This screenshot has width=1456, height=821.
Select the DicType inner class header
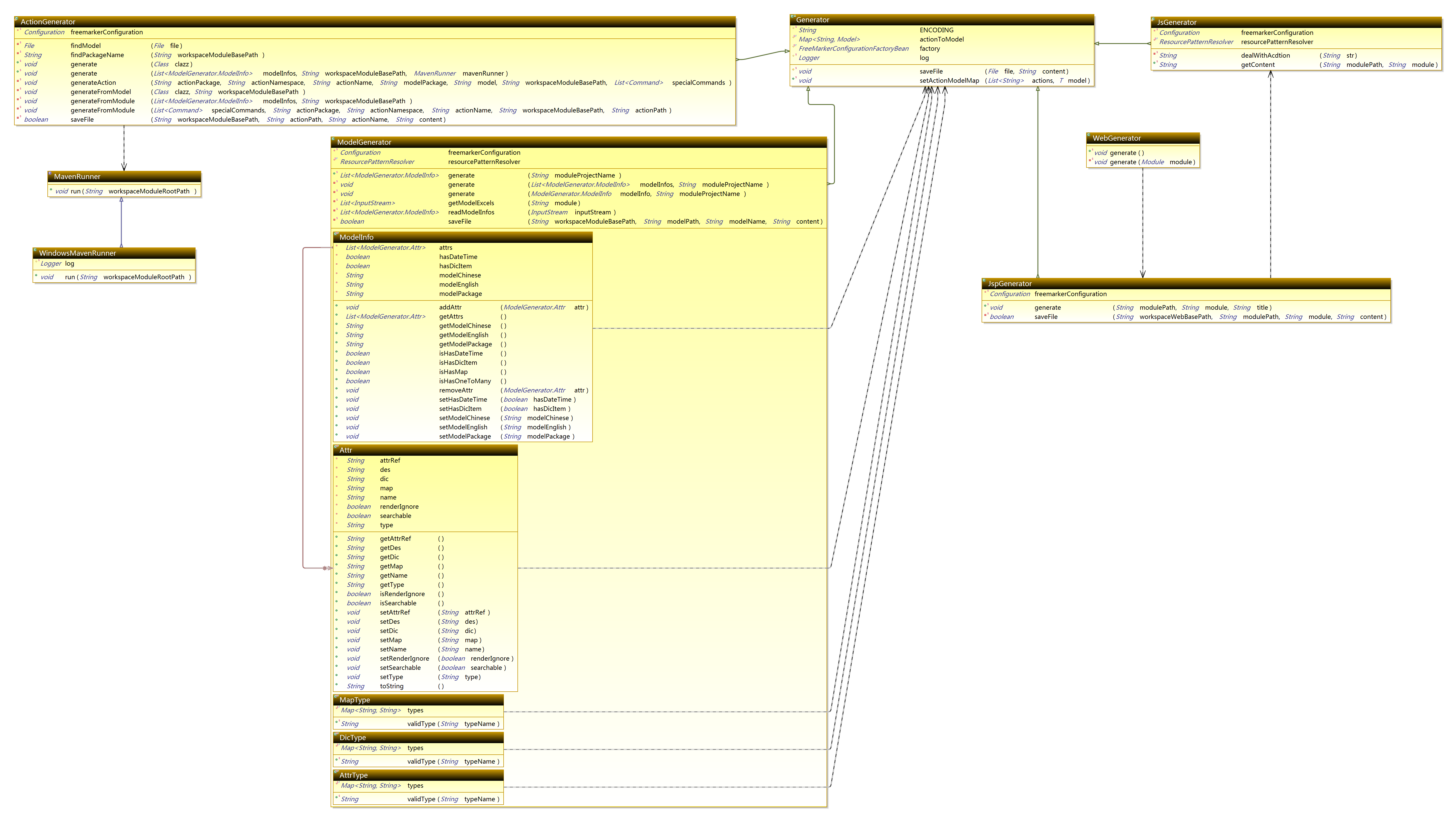[418, 738]
